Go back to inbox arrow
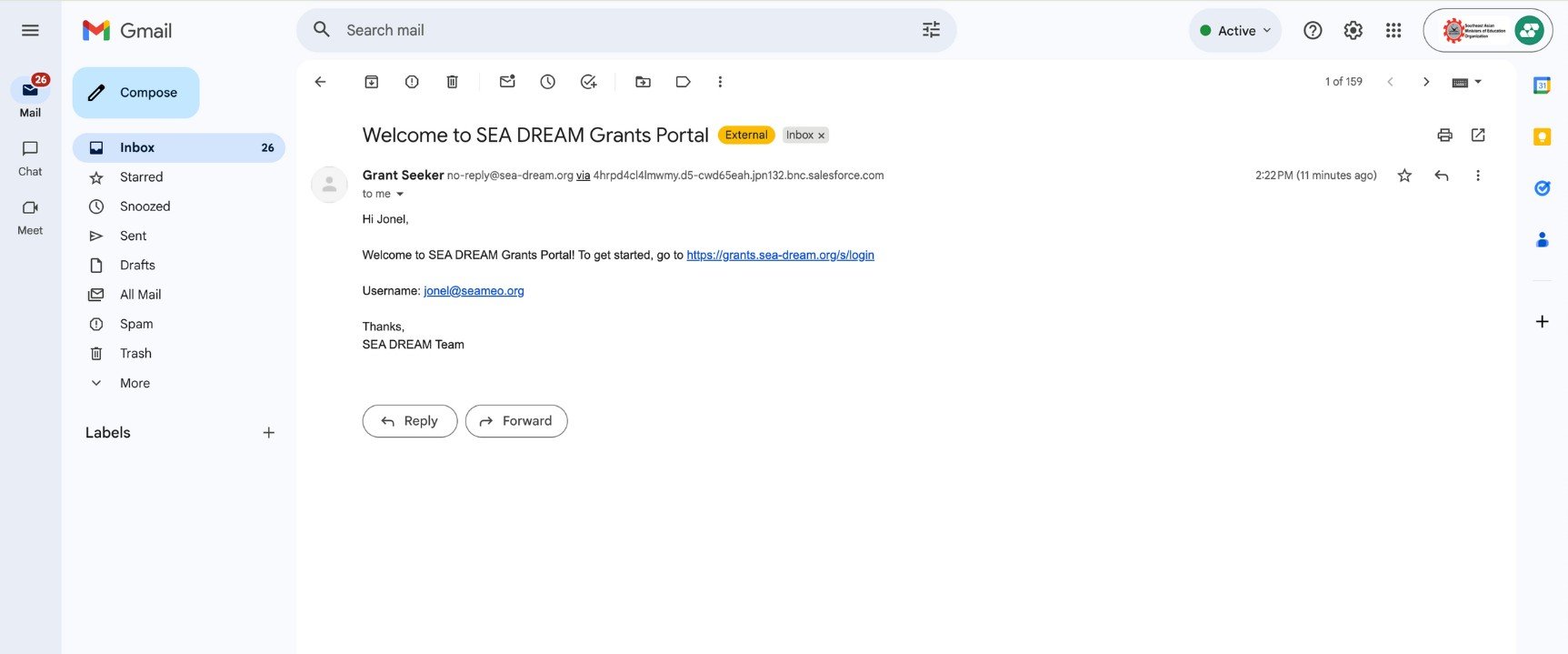Image resolution: width=1568 pixels, height=654 pixels. pos(320,82)
